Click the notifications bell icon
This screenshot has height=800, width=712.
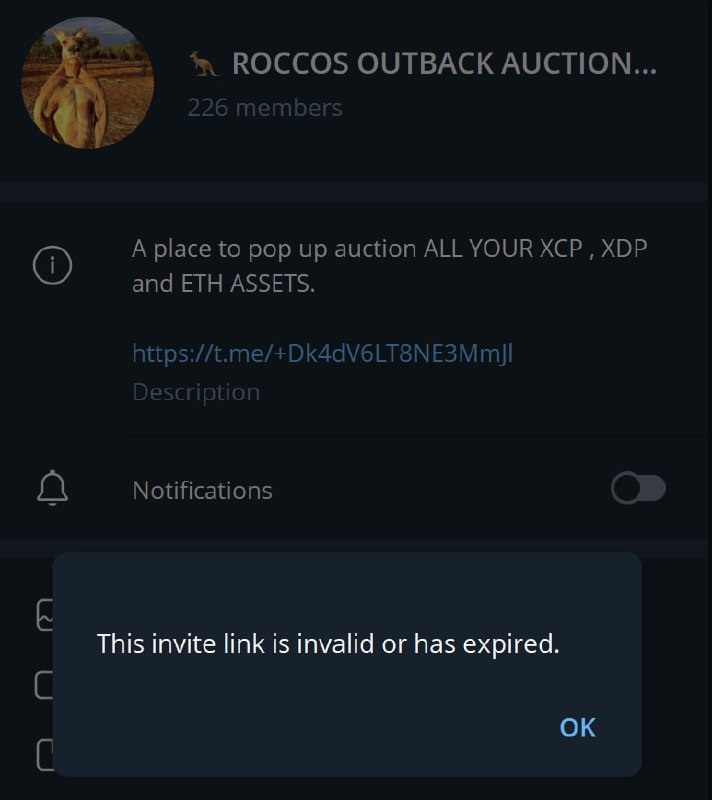[x=53, y=488]
